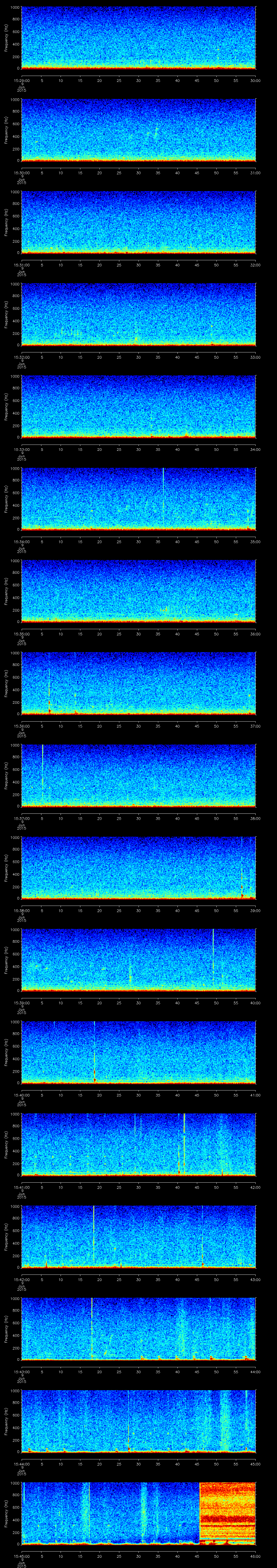Click the 45:00 end time label

[255, 1464]
